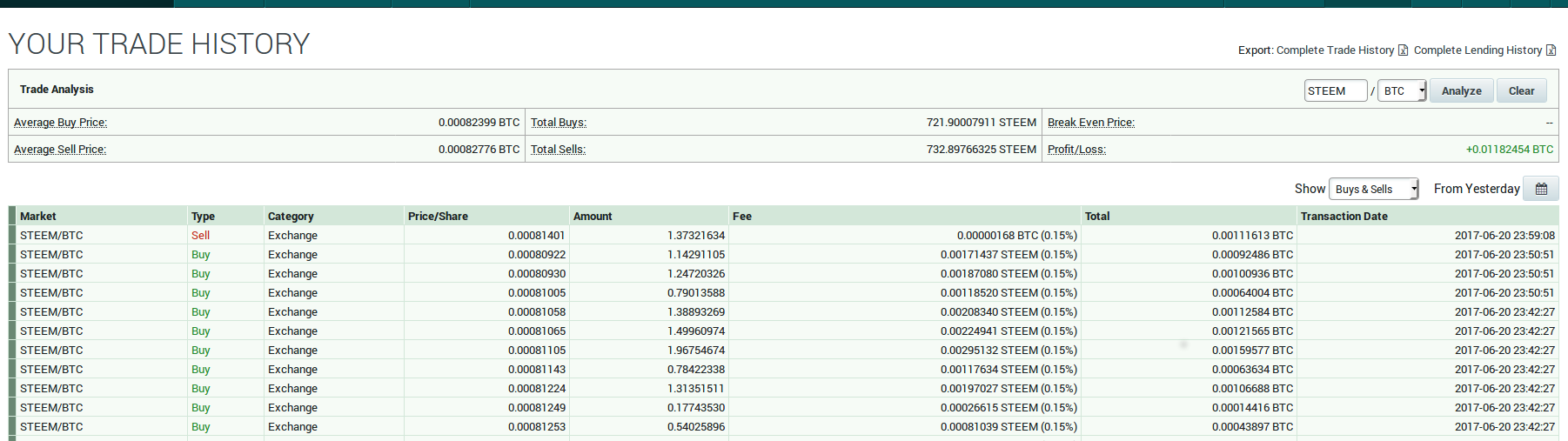Viewport: 1568px width, 441px height.
Task: Click the YOUR TRADE HISTORY page title
Action: (x=159, y=43)
